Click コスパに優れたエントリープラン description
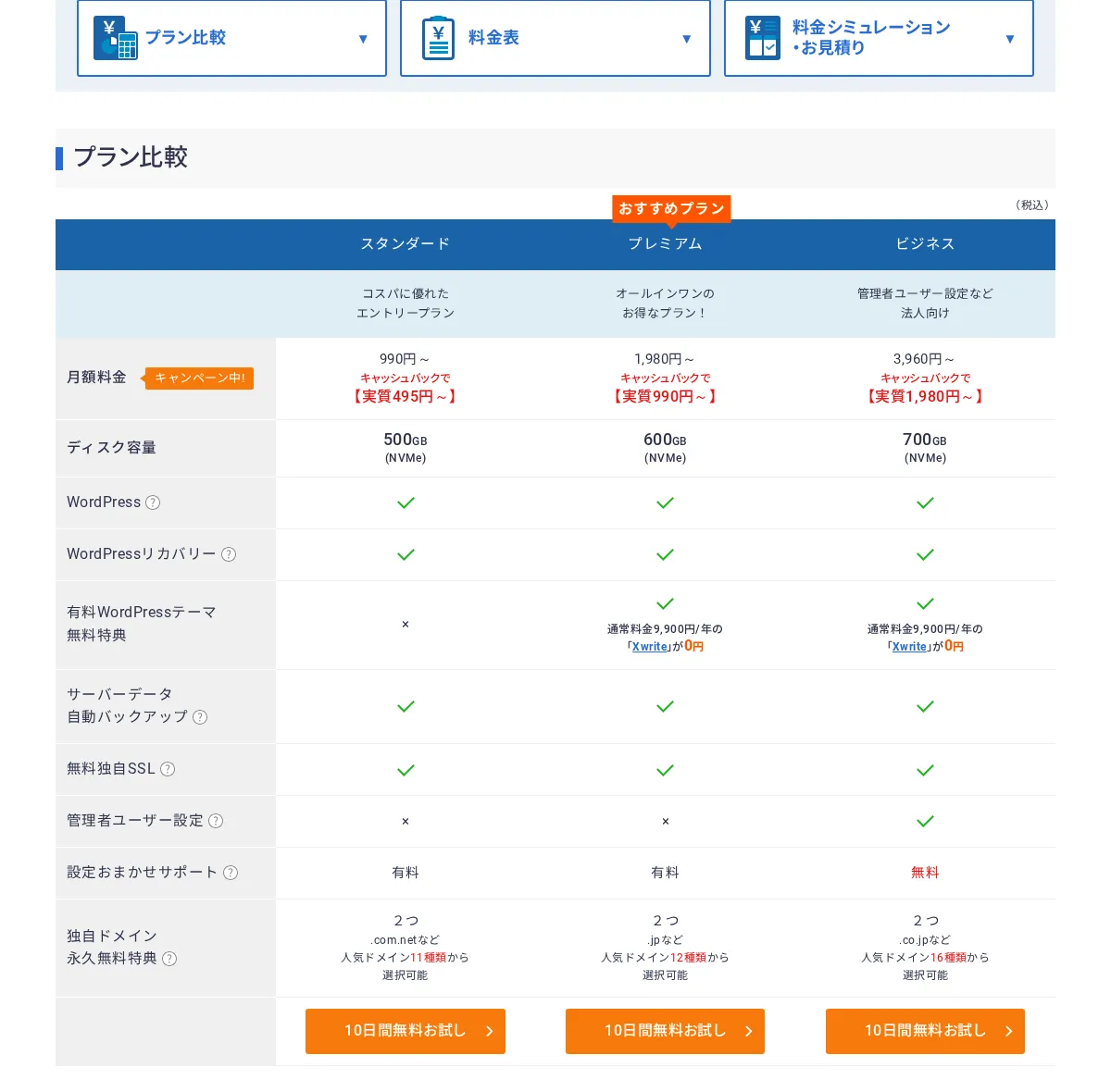 [x=406, y=304]
